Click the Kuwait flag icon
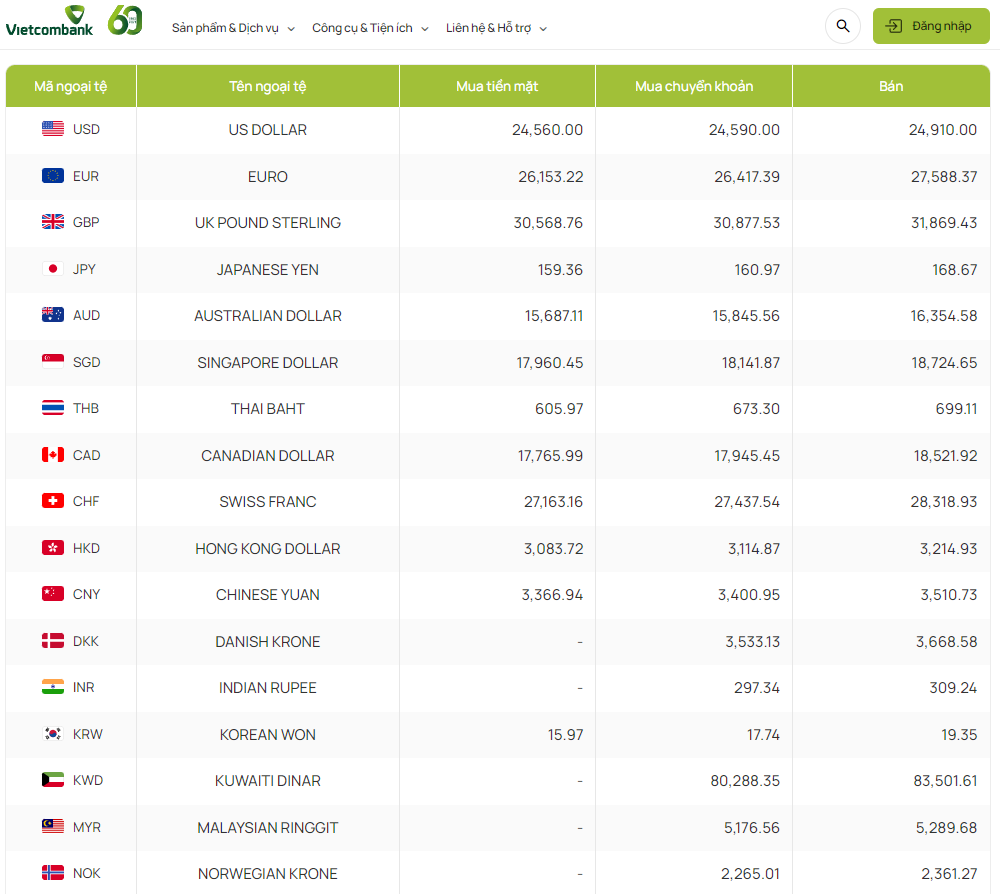The width and height of the screenshot is (1000, 894). [x=53, y=780]
